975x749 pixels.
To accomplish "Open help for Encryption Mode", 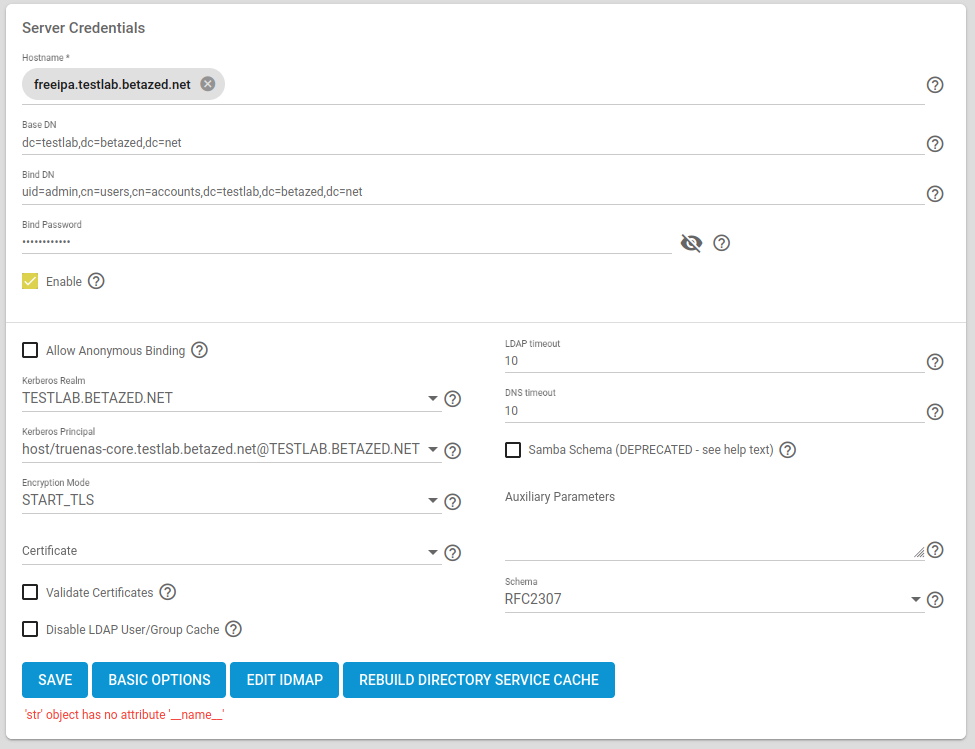I will point(453,502).
